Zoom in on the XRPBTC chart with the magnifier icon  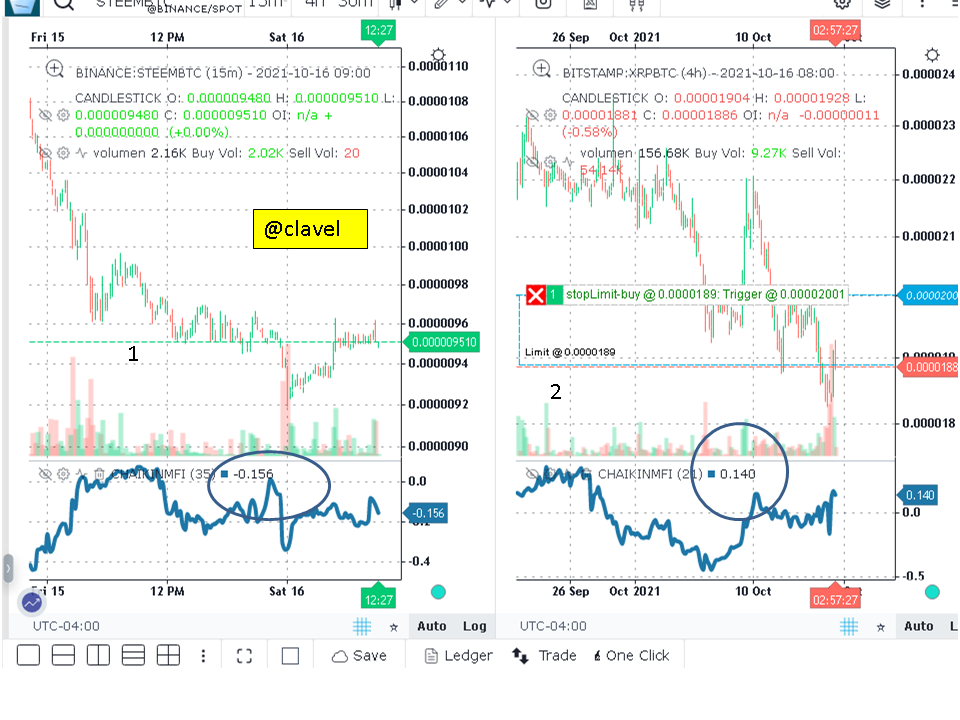point(541,69)
